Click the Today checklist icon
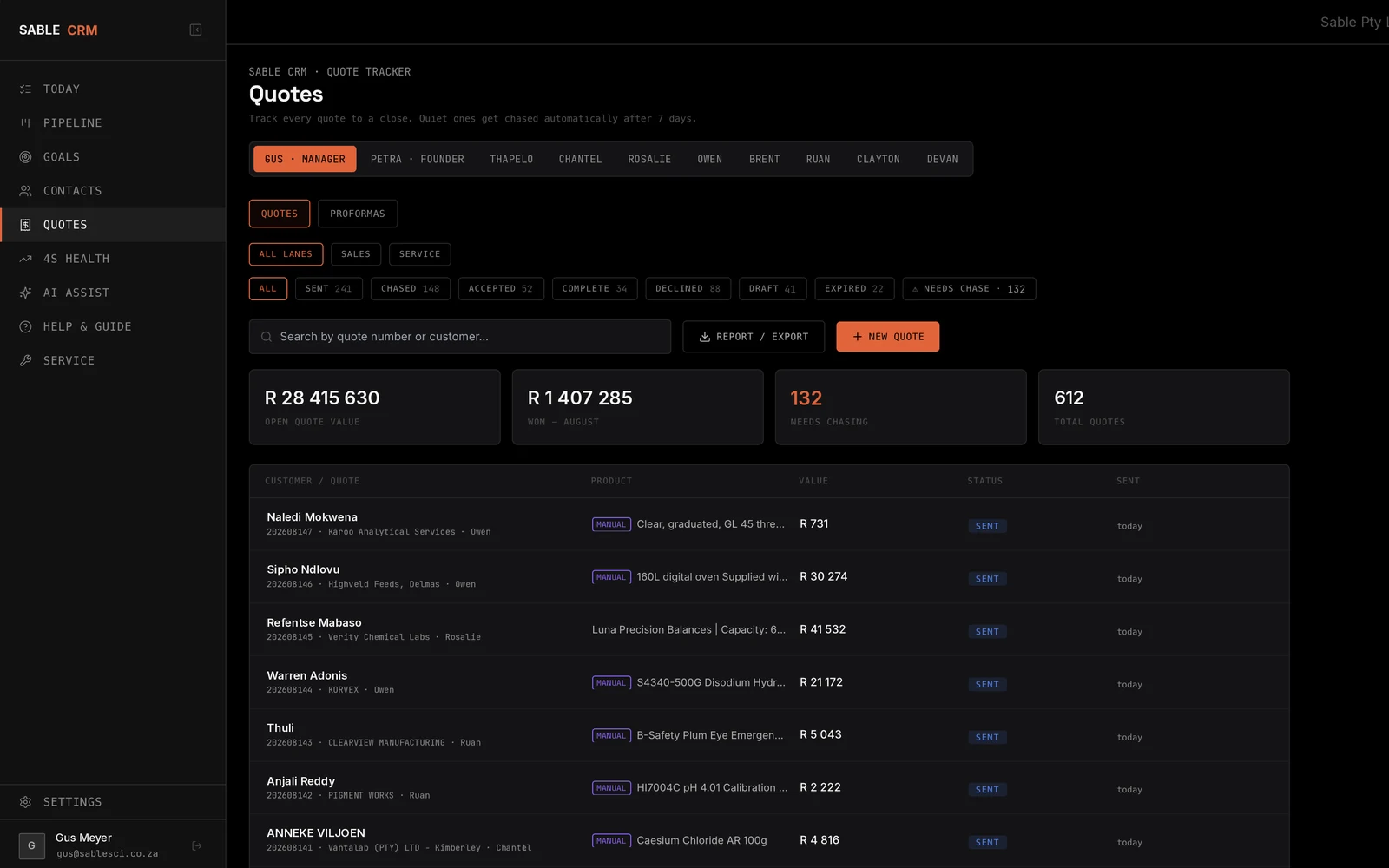The image size is (1389, 868). click(x=25, y=89)
